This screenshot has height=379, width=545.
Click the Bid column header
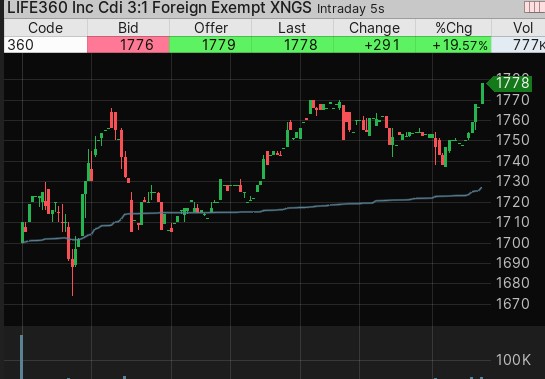128,28
